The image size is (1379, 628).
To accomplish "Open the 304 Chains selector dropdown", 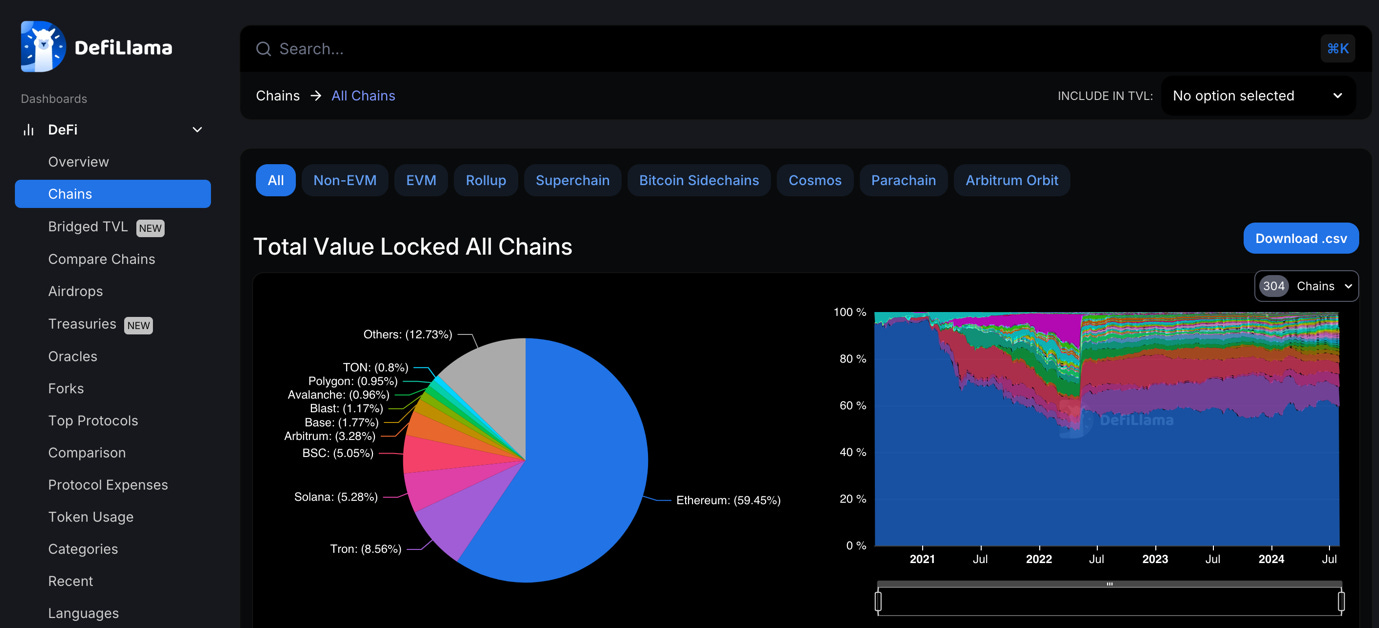I will point(1306,286).
